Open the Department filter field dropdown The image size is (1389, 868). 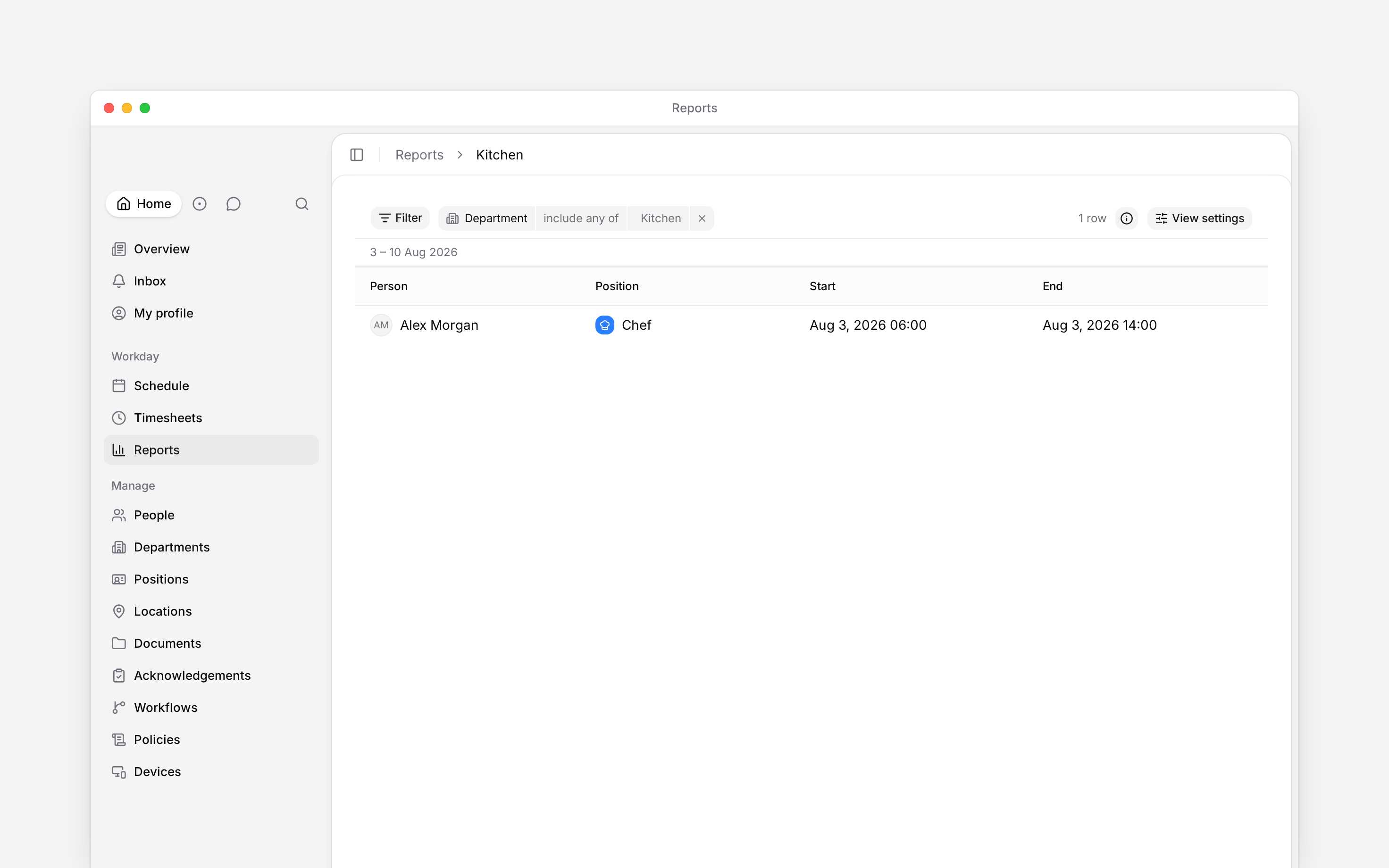click(x=487, y=218)
